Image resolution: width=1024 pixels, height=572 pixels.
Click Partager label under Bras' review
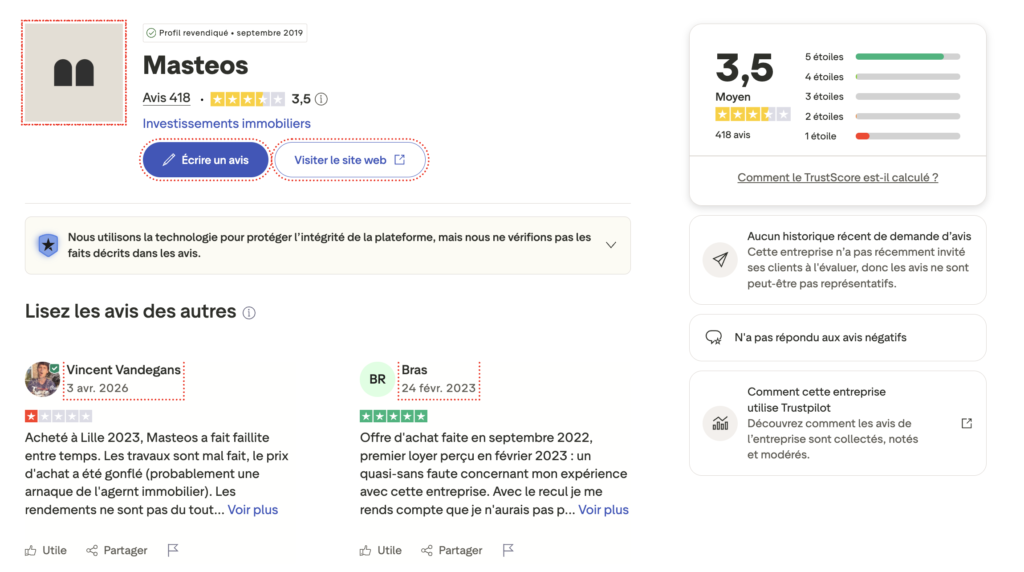click(x=460, y=550)
